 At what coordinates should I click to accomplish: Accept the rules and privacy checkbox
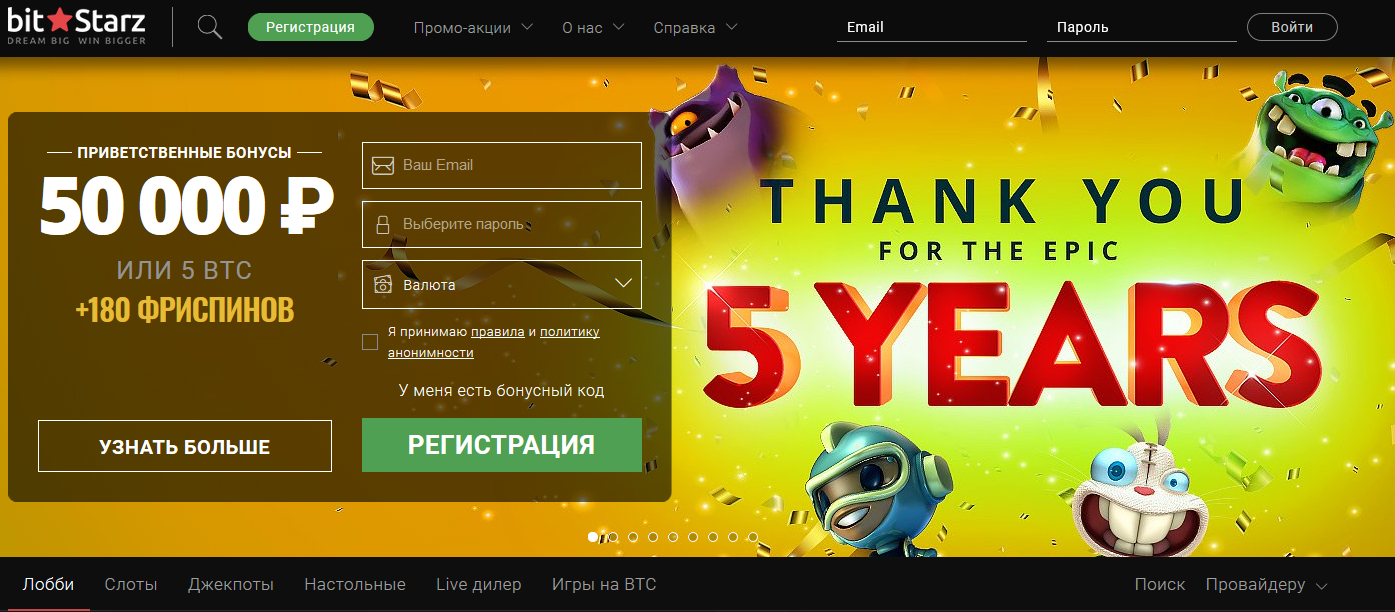coord(370,342)
